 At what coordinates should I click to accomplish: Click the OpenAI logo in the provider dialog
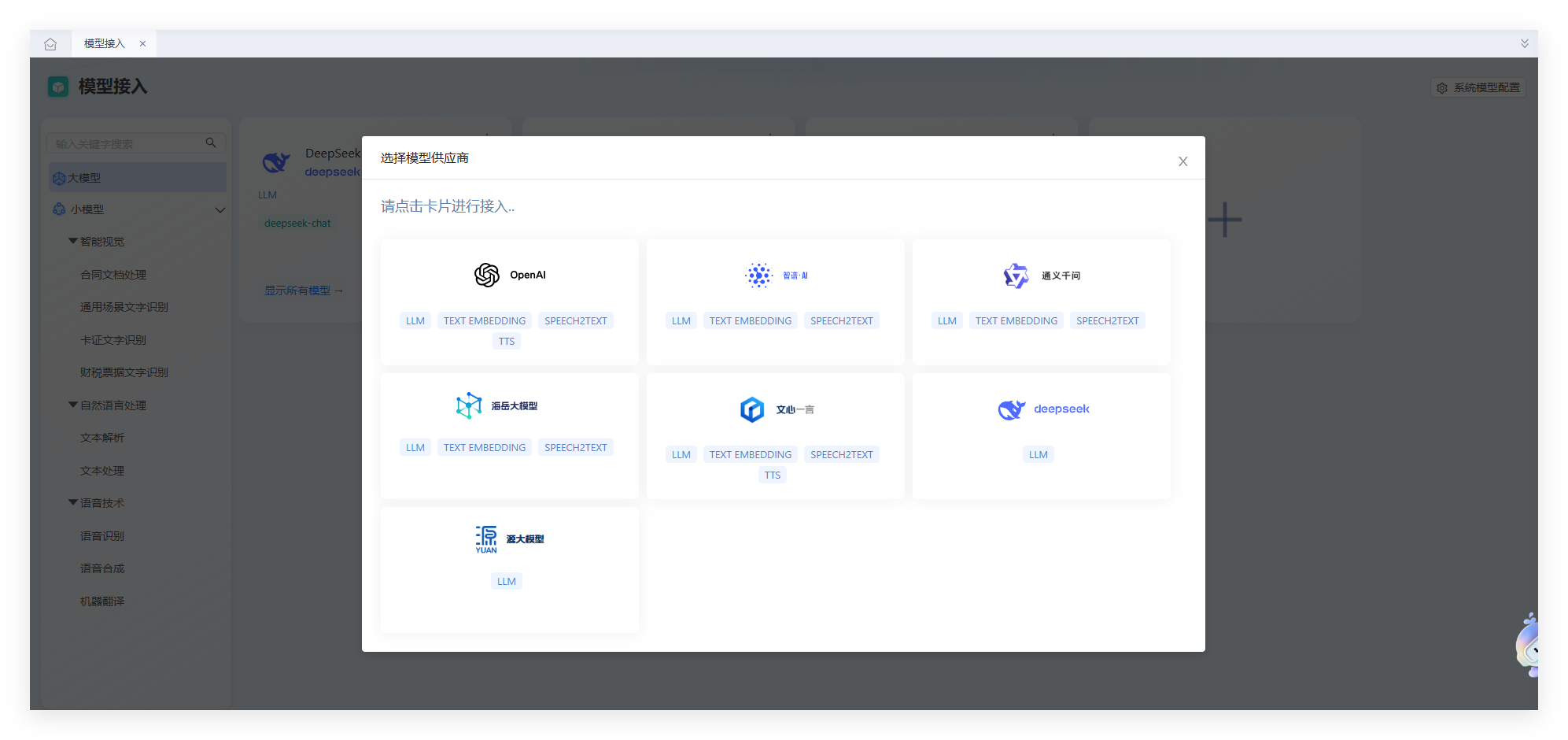(487, 275)
